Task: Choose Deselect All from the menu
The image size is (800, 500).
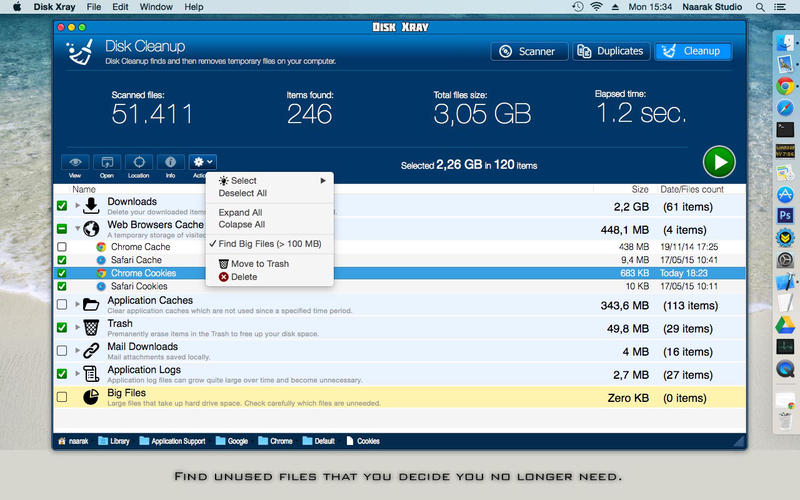Action: [x=269, y=193]
